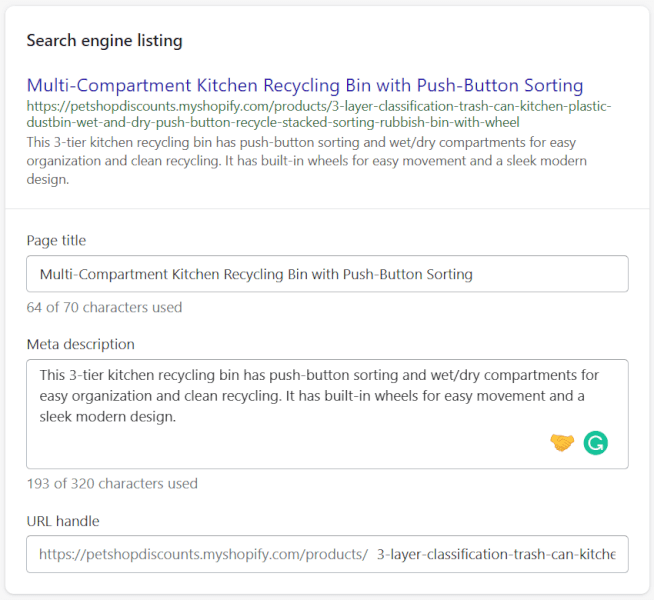Click the Page title input field

click(327, 274)
